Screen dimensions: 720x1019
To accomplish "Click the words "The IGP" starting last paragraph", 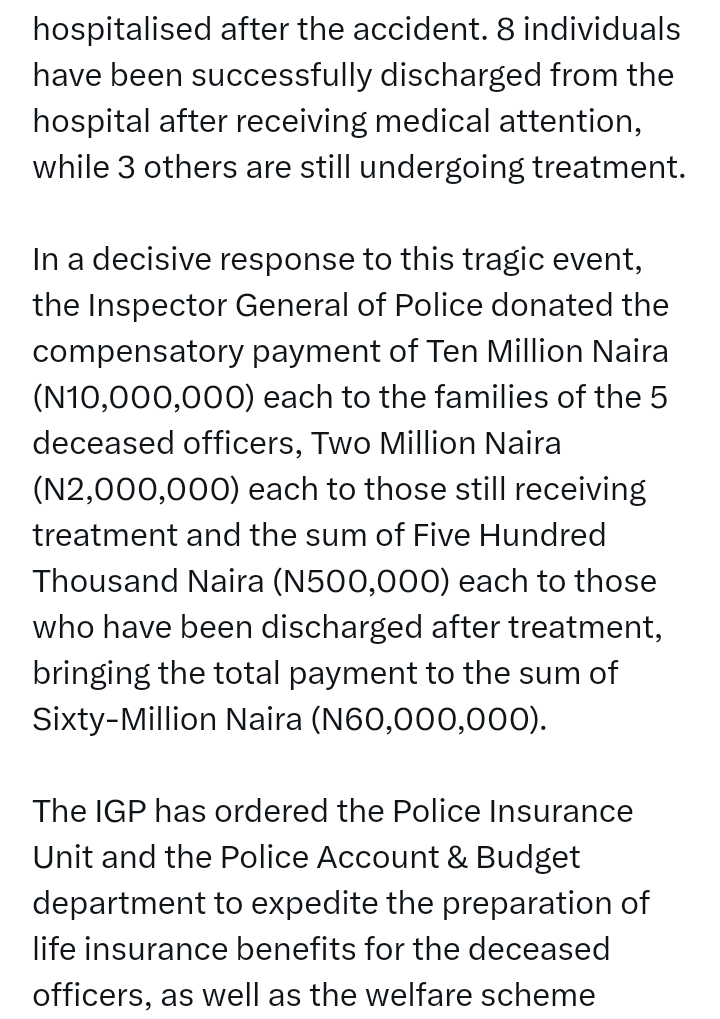I will click(x=90, y=812).
